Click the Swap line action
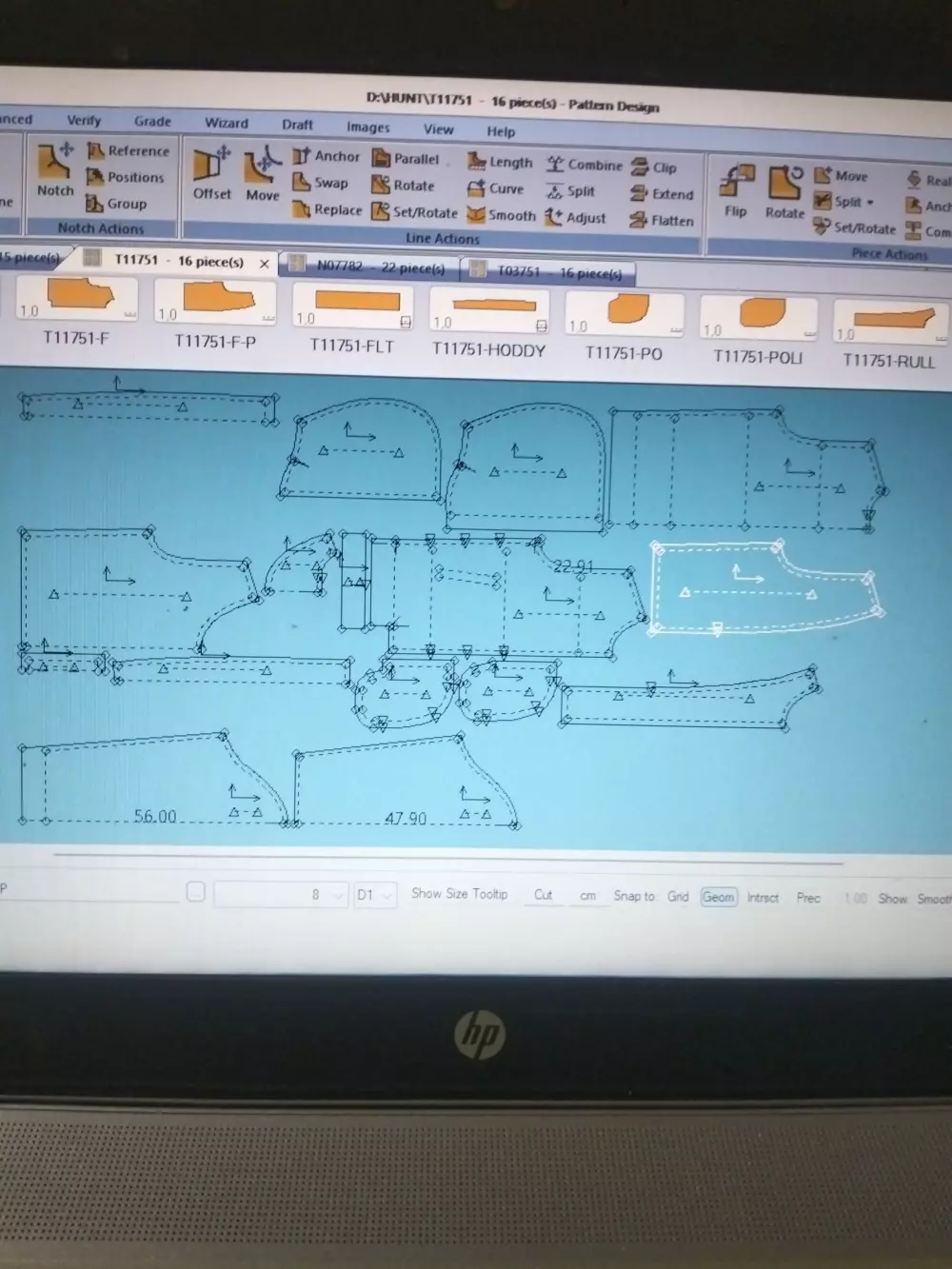 coord(321,183)
